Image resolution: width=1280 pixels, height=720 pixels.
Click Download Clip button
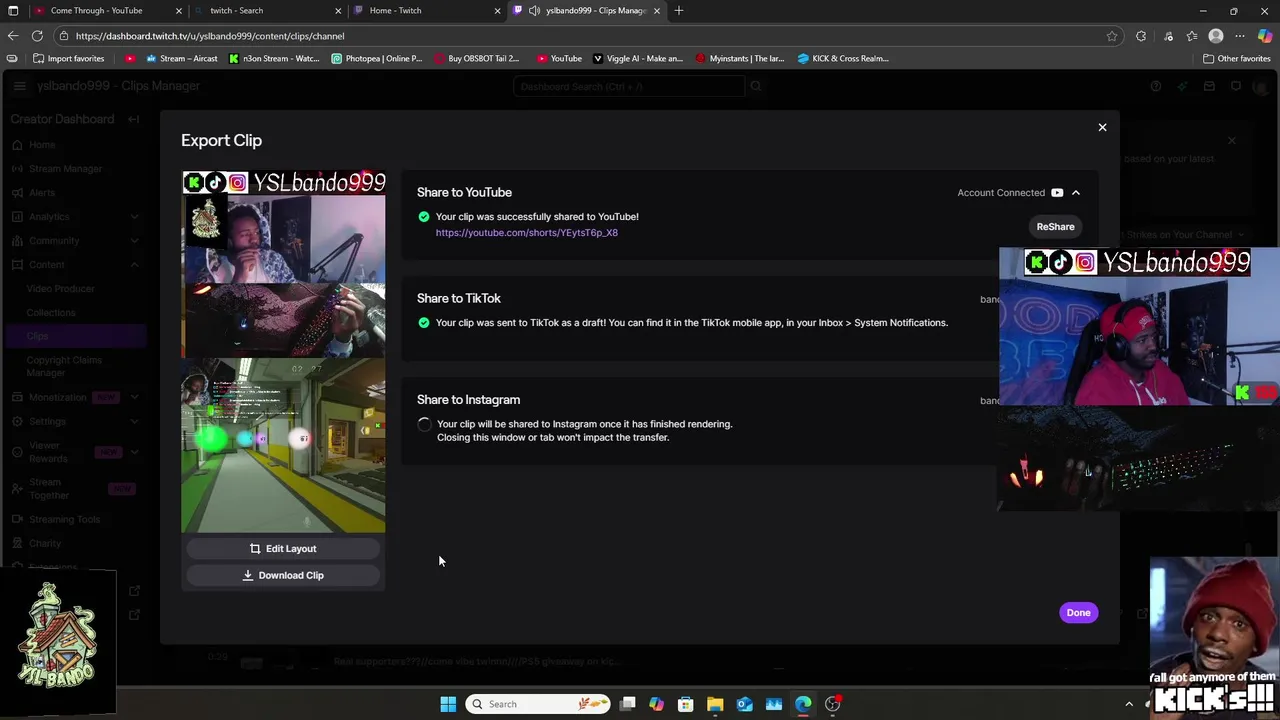point(283,576)
